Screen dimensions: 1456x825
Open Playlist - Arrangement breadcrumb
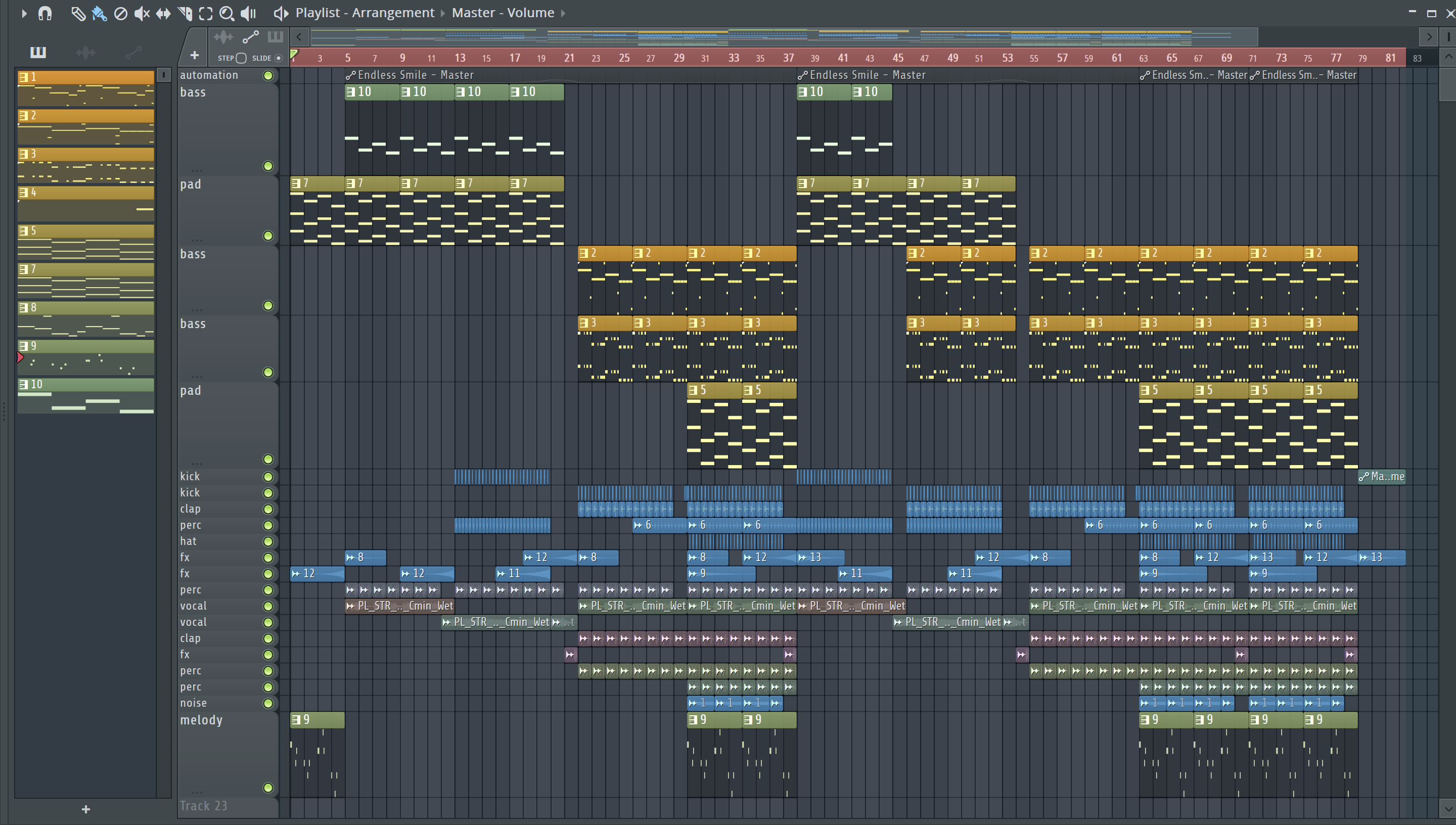[365, 13]
